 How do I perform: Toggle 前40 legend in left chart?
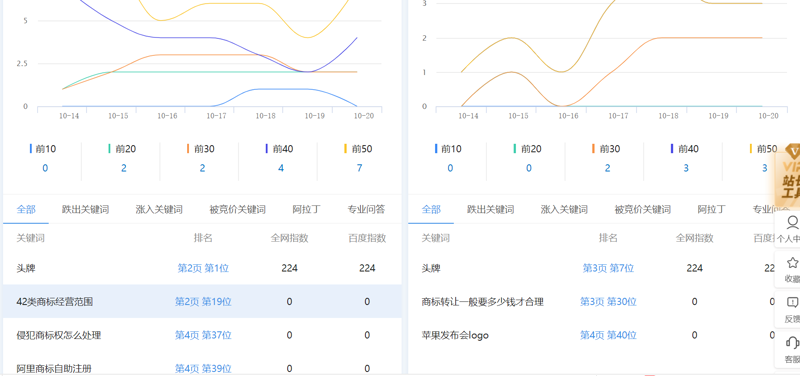[x=279, y=149]
